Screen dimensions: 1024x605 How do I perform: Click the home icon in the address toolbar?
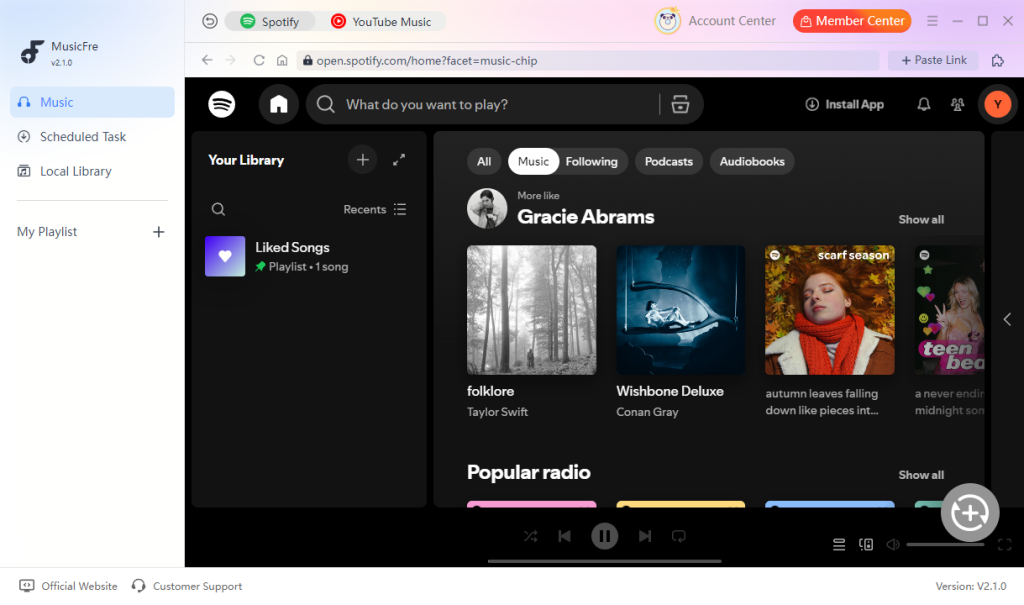(282, 60)
